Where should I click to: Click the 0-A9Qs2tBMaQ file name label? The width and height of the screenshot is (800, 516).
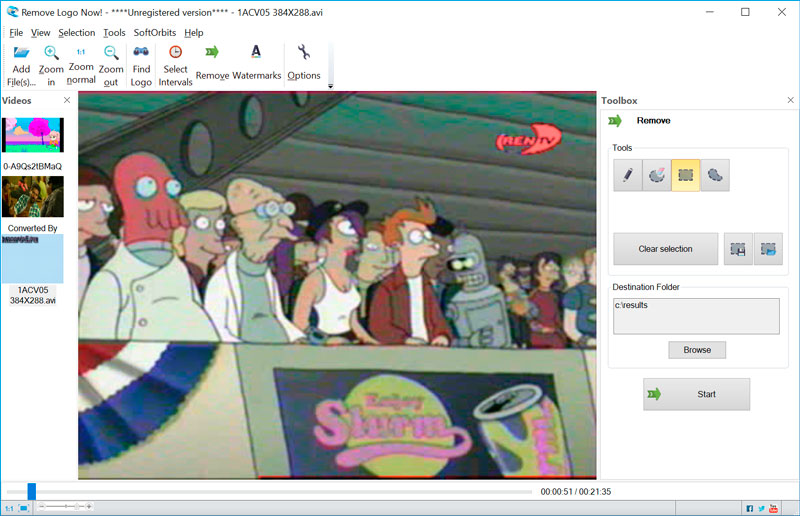coord(33,166)
